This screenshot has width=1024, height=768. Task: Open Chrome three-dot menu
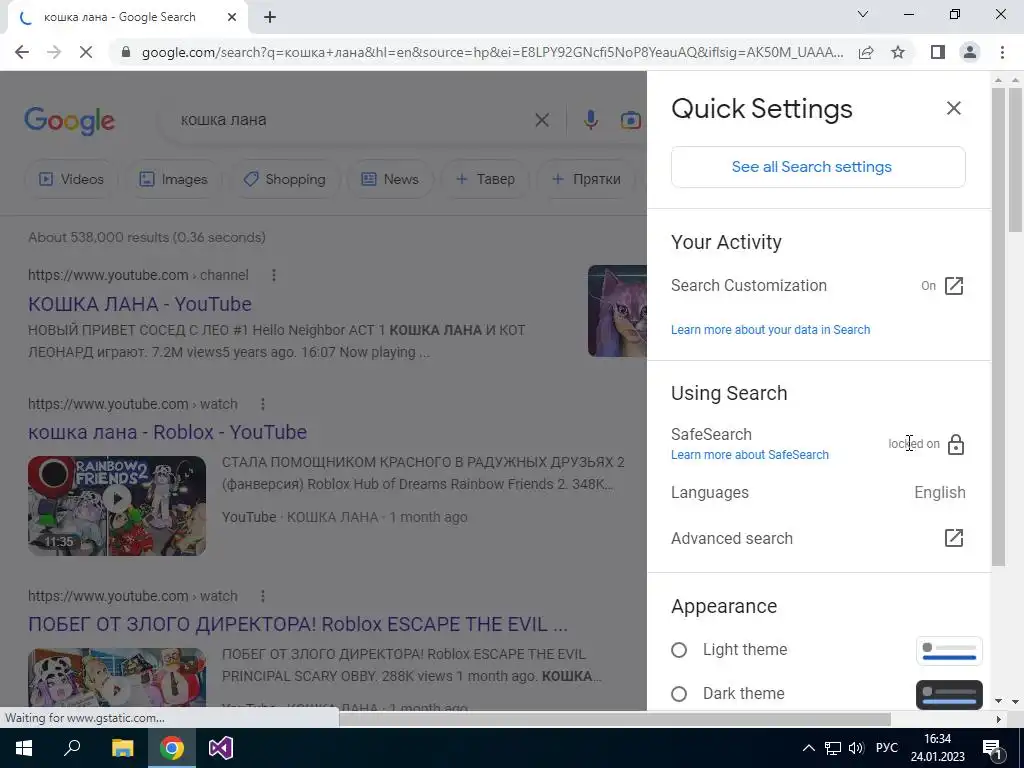(x=1002, y=52)
